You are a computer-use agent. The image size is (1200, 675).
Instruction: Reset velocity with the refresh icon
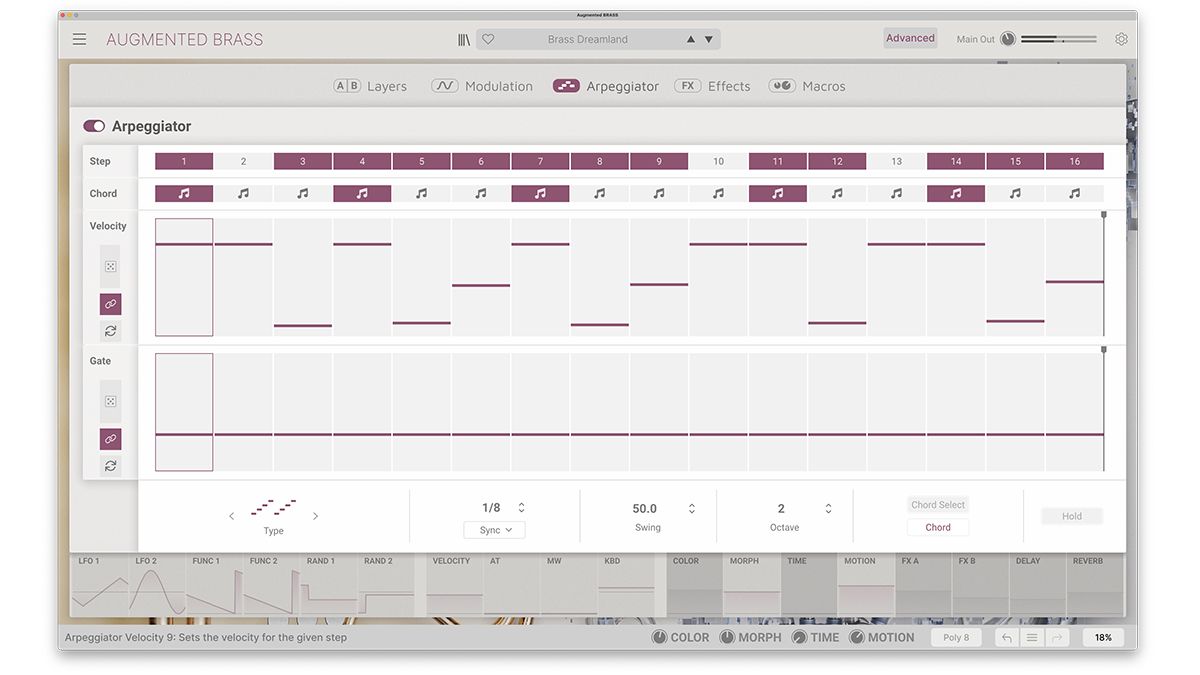110,331
